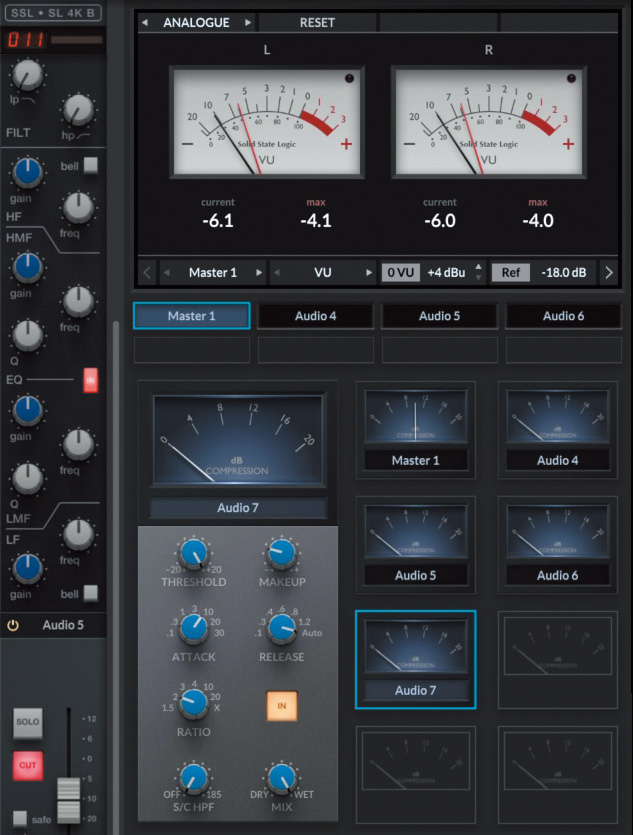Turn the LMF gain knob
The height and width of the screenshot is (835, 633).
[x=27, y=411]
